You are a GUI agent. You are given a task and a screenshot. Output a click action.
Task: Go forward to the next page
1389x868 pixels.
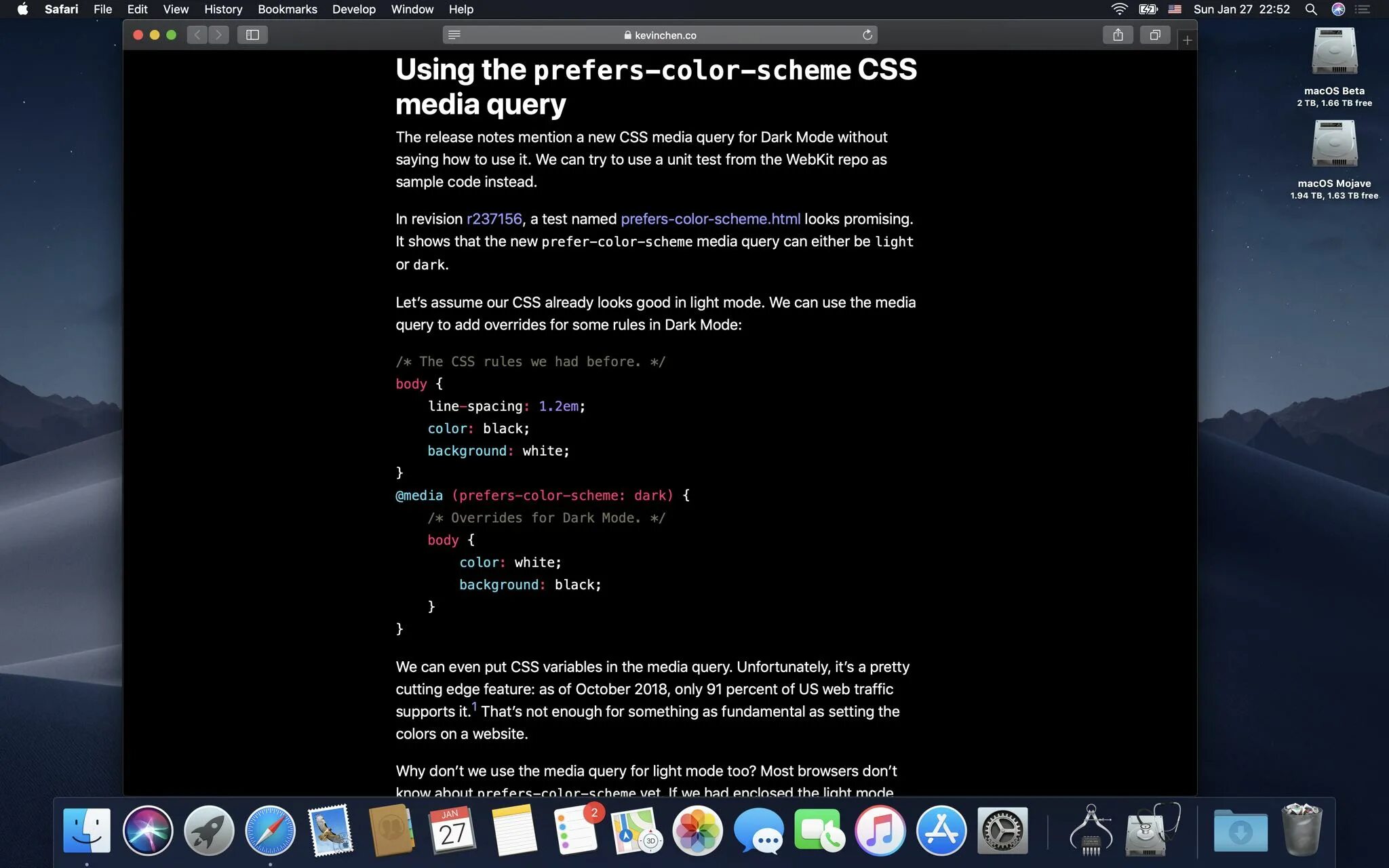coord(218,35)
